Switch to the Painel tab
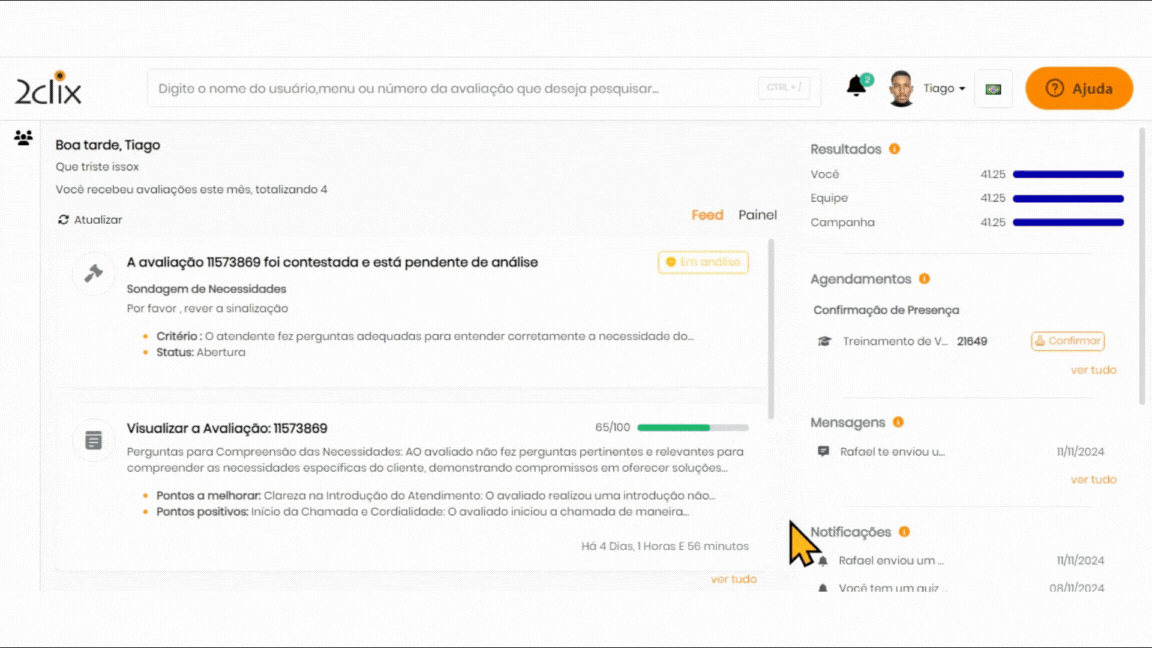Image resolution: width=1152 pixels, height=648 pixels. (757, 215)
